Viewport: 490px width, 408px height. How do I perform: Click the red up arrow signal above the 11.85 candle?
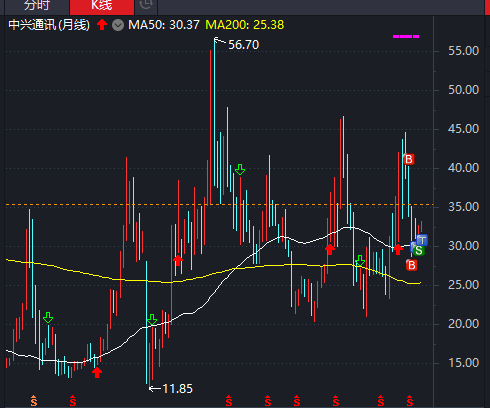tap(178, 260)
